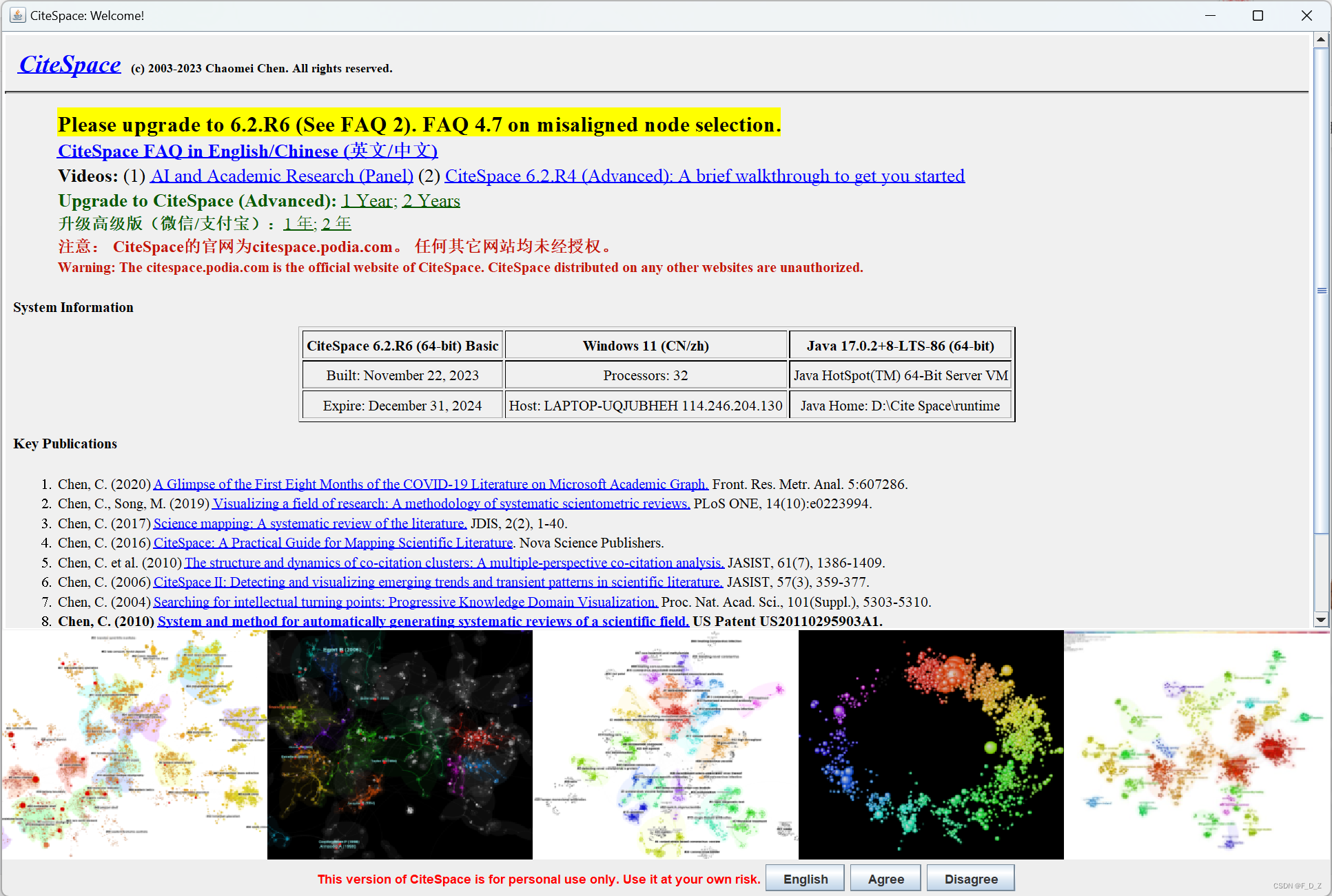
Task: Open structure and dynamics of co-citation clusters link
Action: (x=454, y=563)
